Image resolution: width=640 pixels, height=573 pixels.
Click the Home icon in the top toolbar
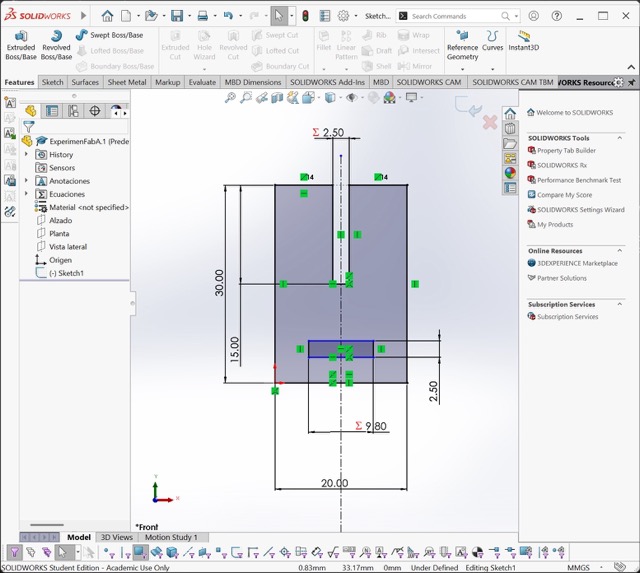[107, 16]
